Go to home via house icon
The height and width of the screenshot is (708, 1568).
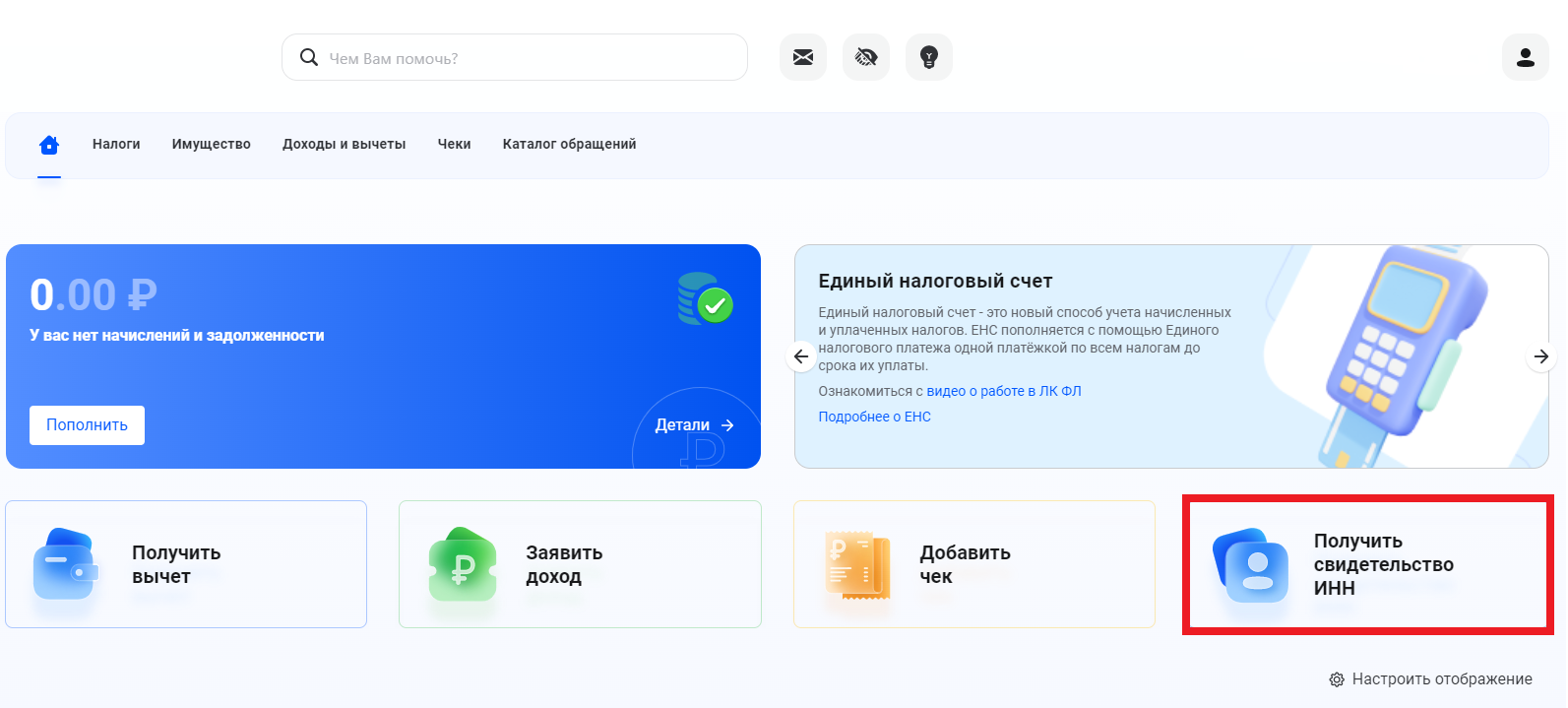pyautogui.click(x=49, y=145)
